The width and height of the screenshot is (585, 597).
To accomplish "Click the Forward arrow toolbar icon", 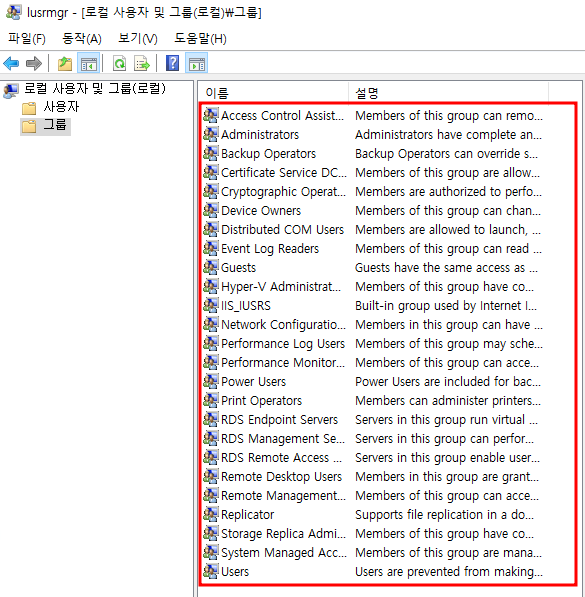I will pyautogui.click(x=34, y=63).
